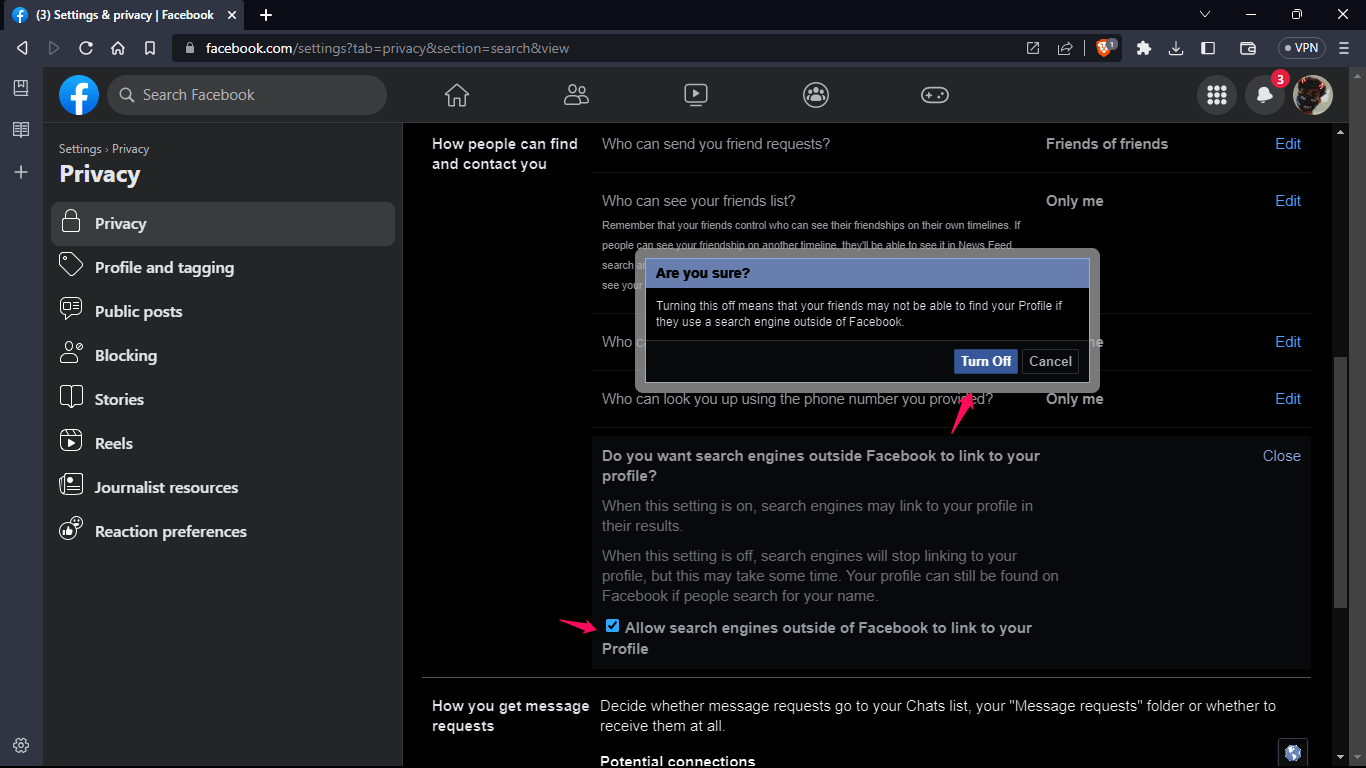Open the sidebar reading list icon
The width and height of the screenshot is (1366, 768).
pyautogui.click(x=21, y=130)
